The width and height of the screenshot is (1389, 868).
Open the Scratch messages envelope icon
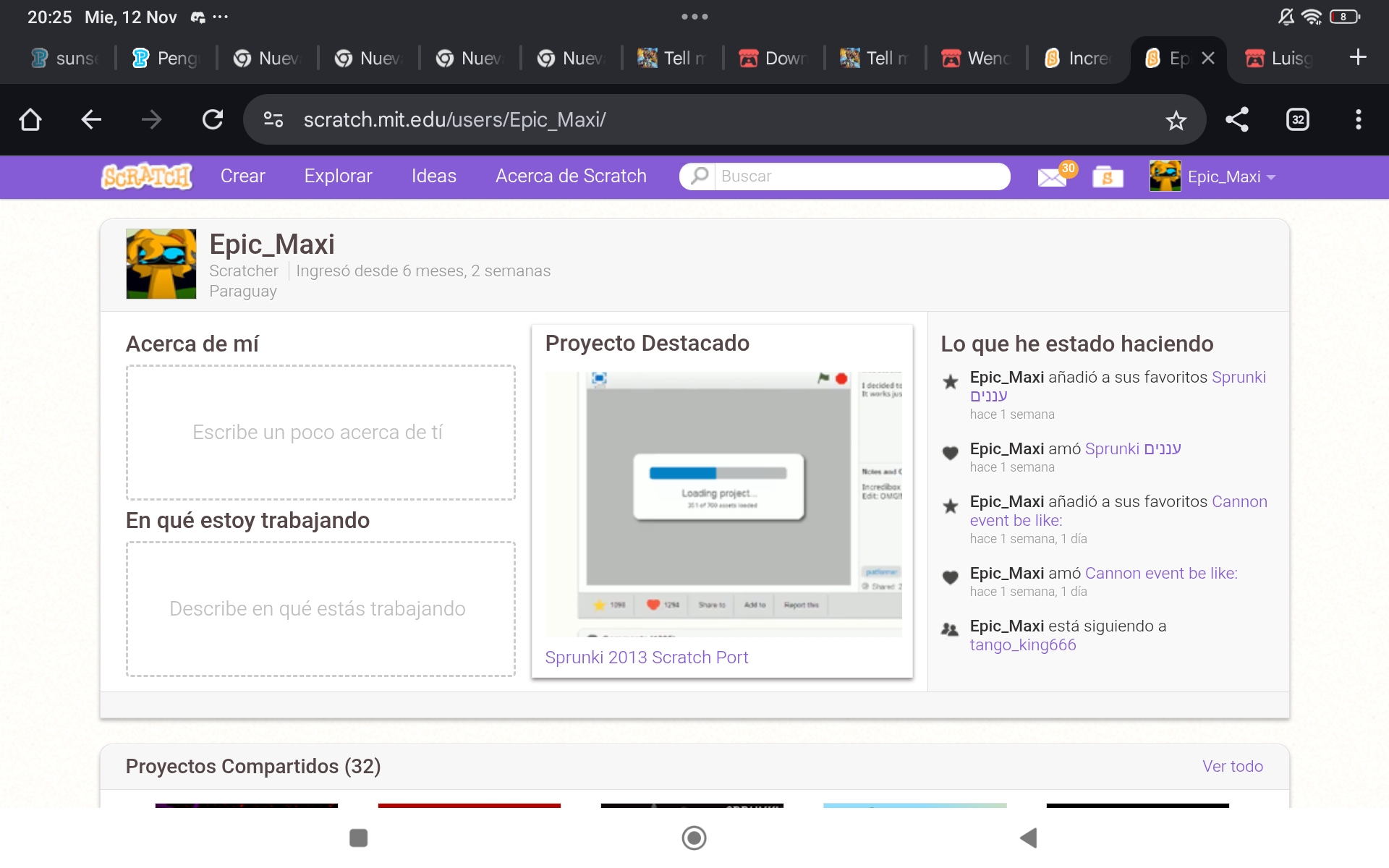[x=1052, y=177]
